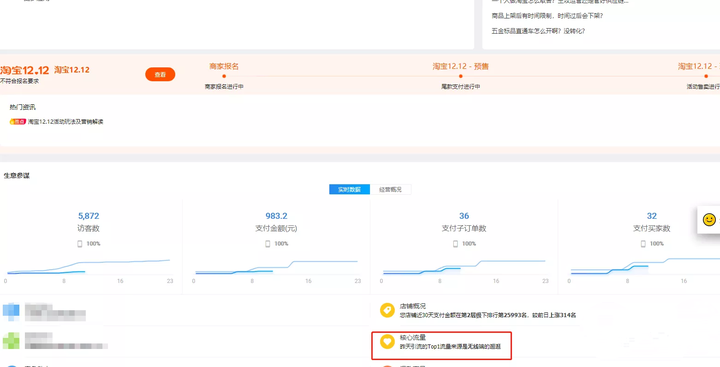Open the yellow smiley face feedback widget
The width and height of the screenshot is (720, 367).
click(x=709, y=220)
